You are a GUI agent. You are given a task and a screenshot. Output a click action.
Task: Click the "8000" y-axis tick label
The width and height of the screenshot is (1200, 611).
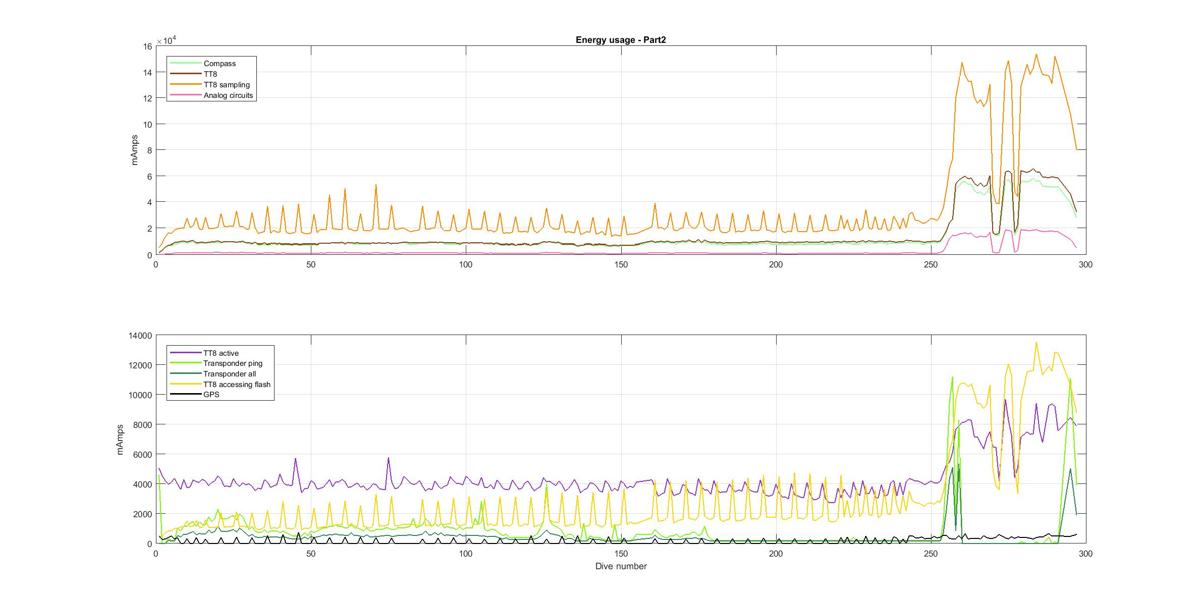(x=141, y=425)
